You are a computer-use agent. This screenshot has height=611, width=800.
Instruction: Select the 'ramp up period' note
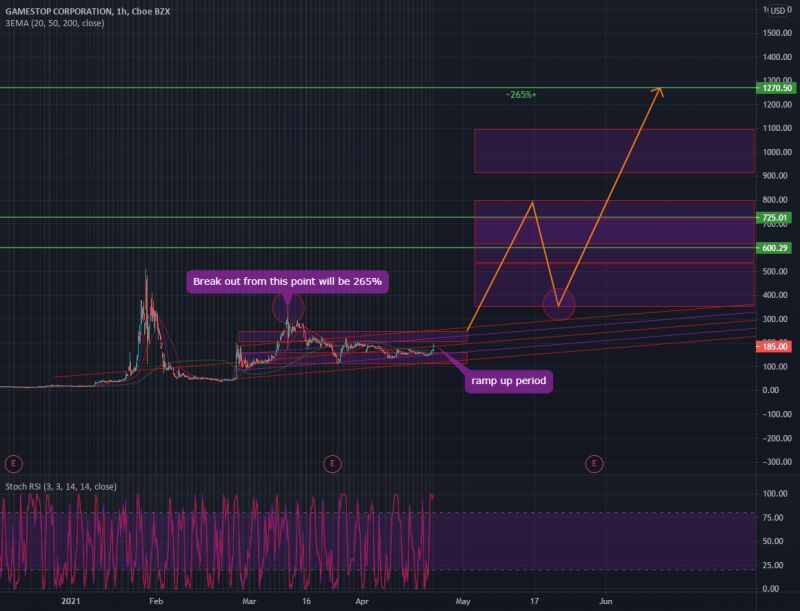pyautogui.click(x=508, y=381)
